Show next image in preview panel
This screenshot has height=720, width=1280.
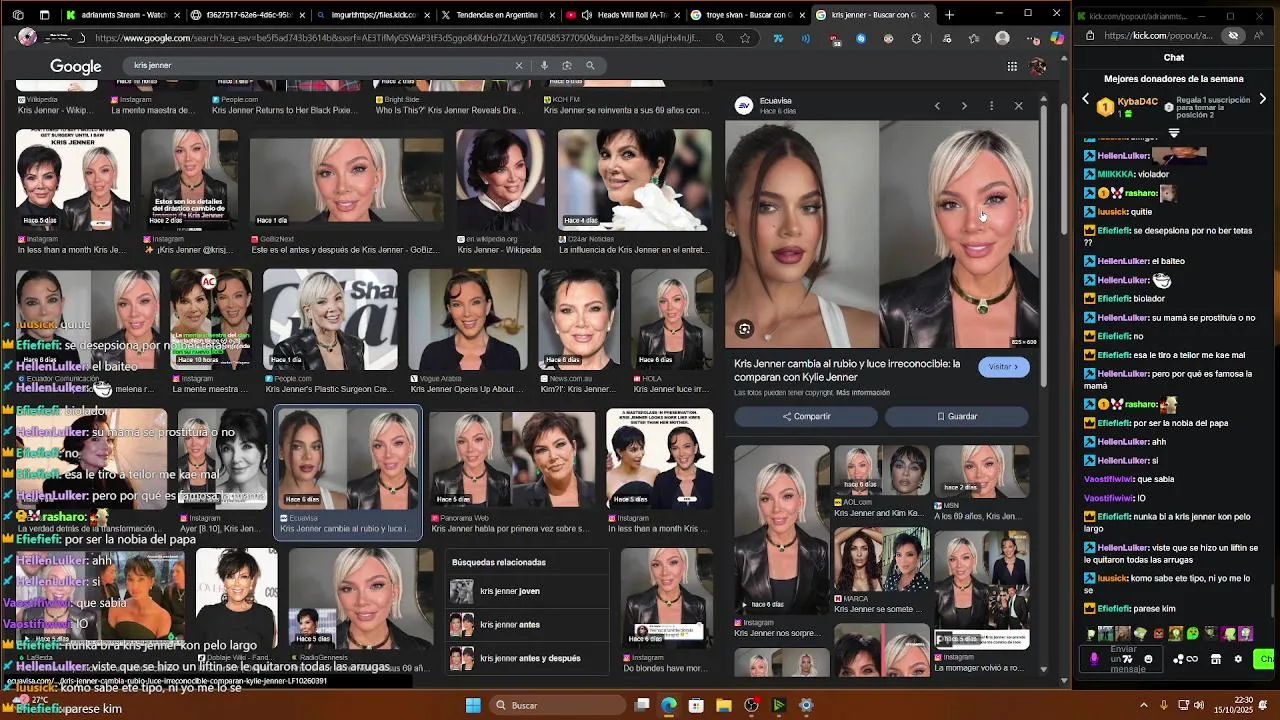964,106
